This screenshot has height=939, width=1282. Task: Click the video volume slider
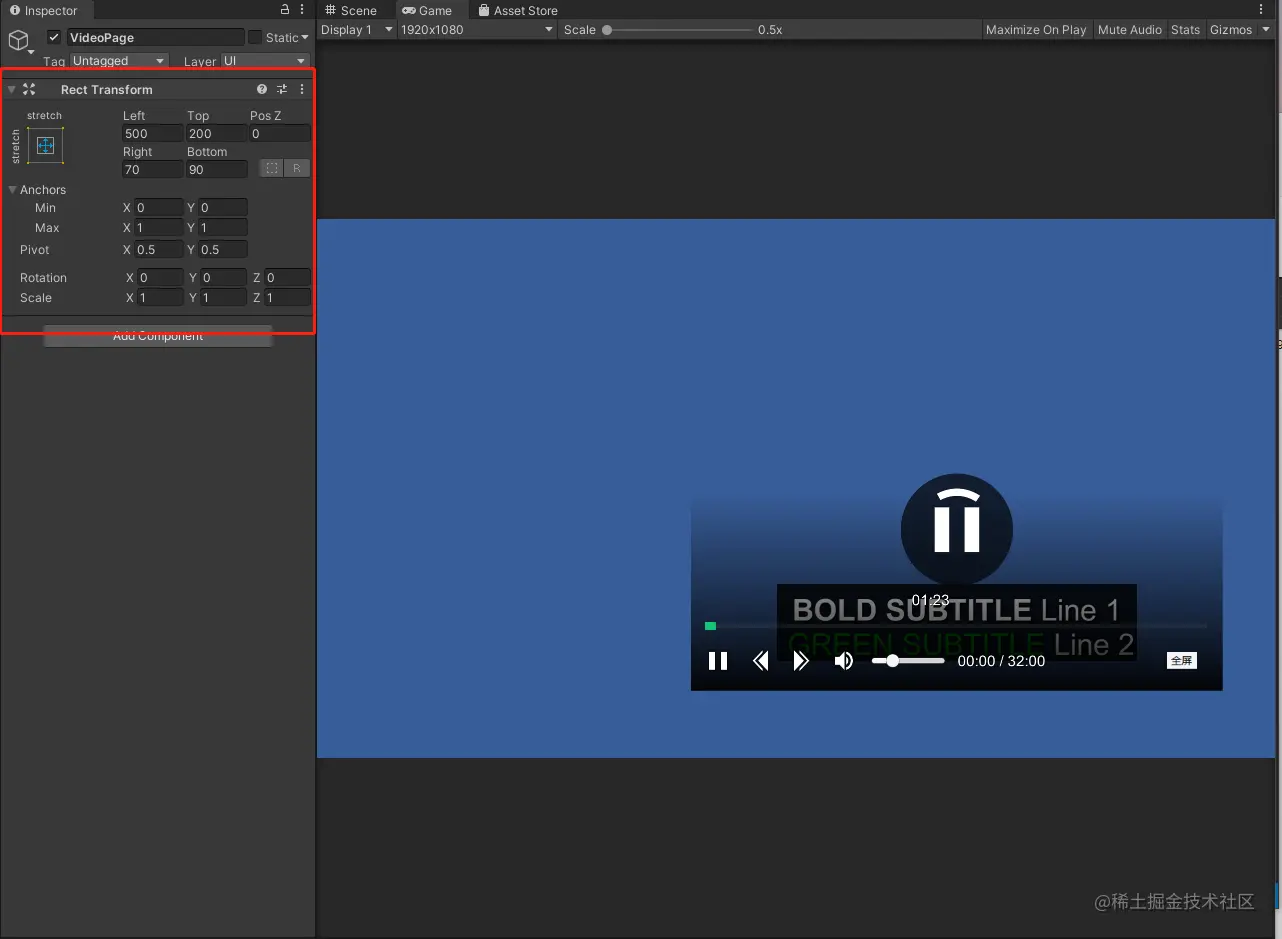click(908, 661)
